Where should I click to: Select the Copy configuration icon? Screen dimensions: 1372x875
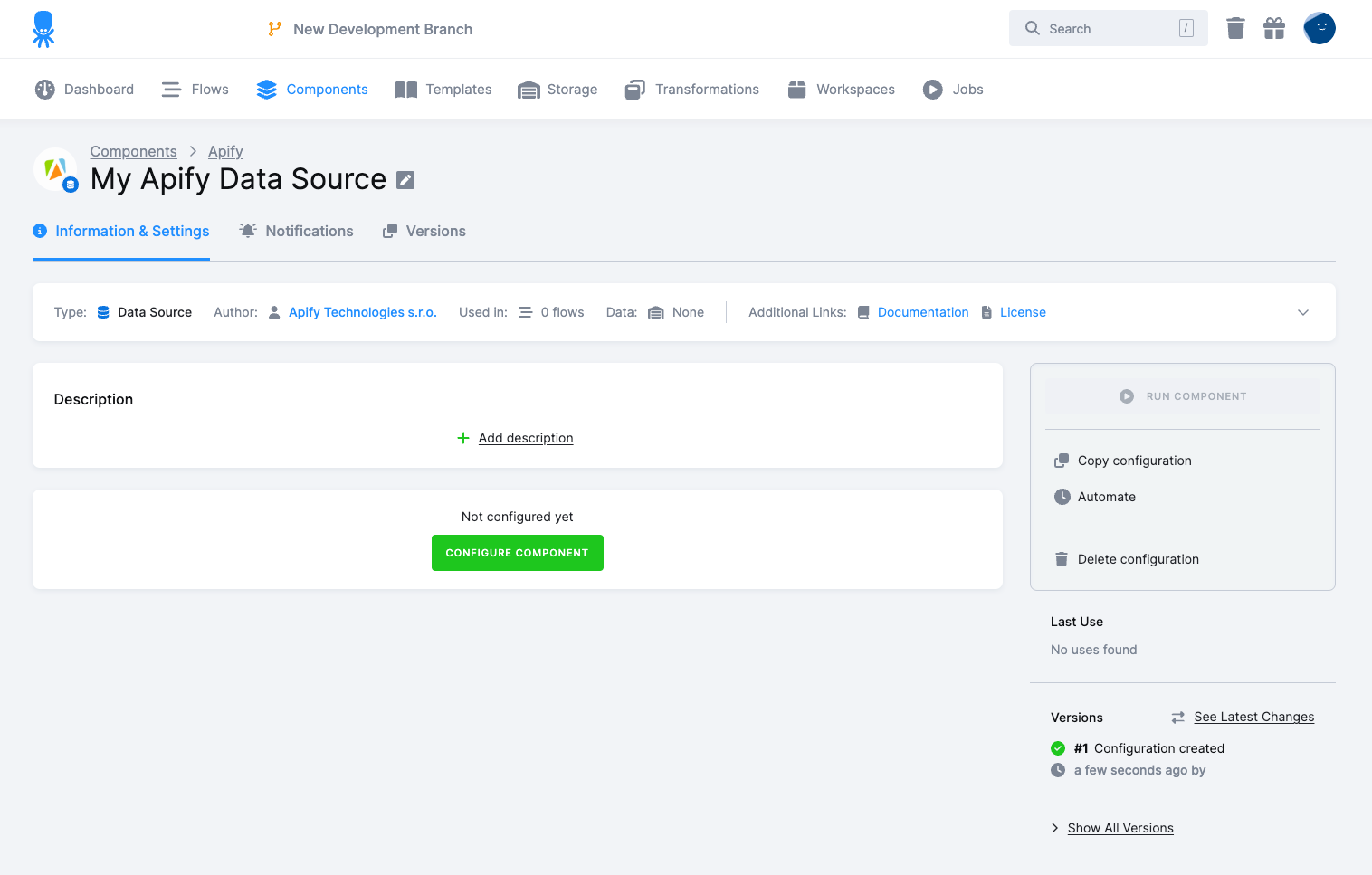tap(1061, 460)
